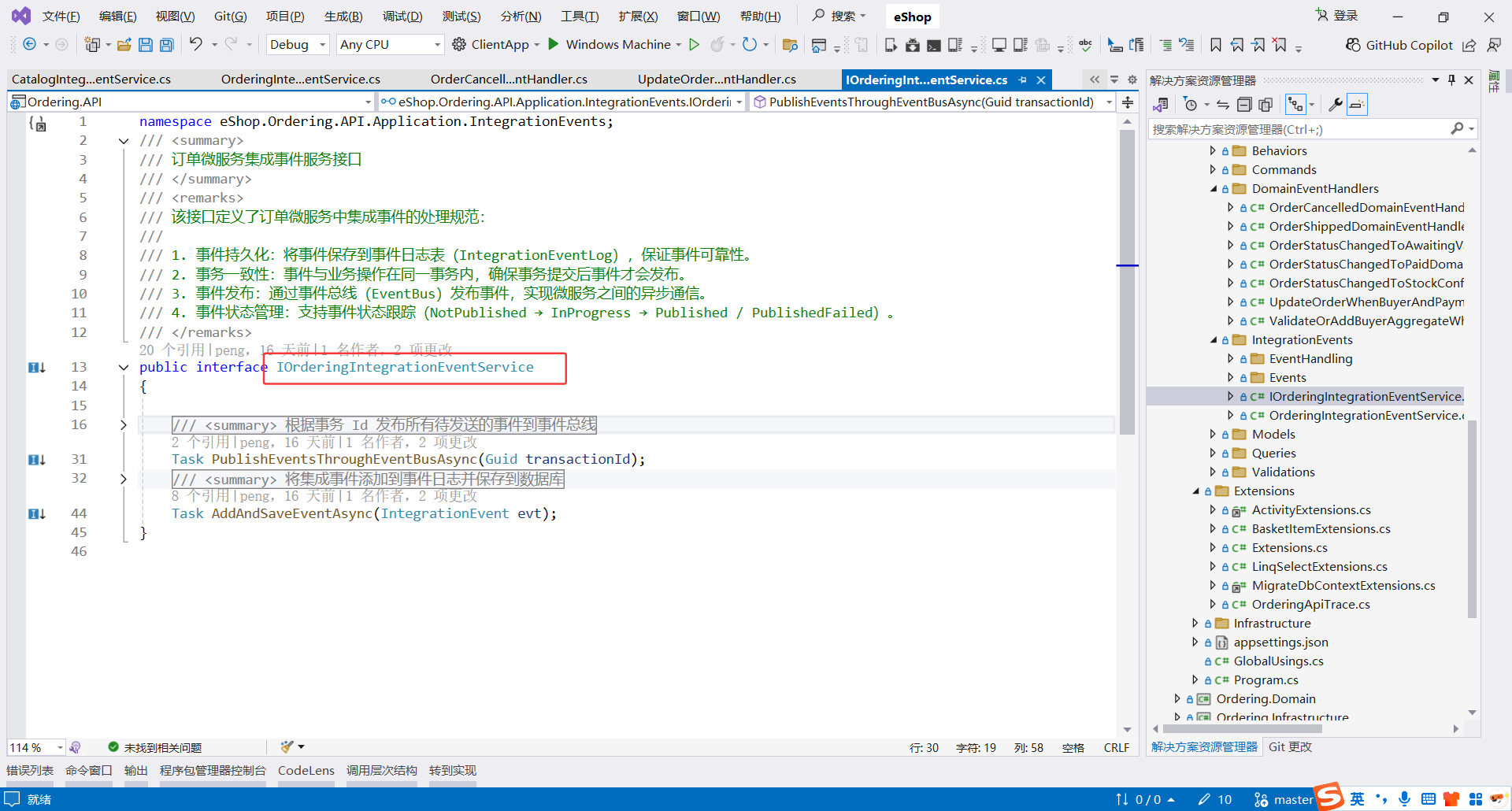The image size is (1512, 811).
Task: Open the Git(G) menu
Action: [x=230, y=16]
